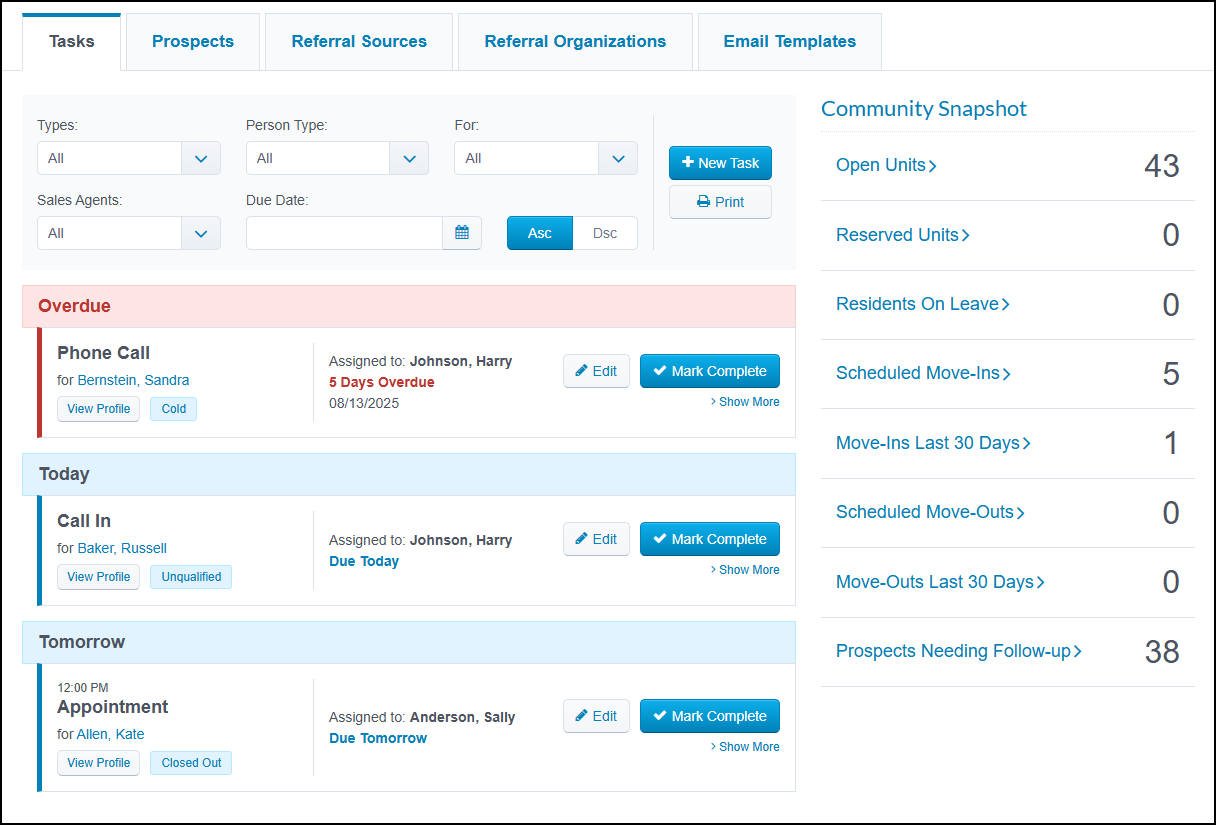Viewport: 1216px width, 825px height.
Task: Expand Show More on the Appointment task
Action: coord(745,746)
